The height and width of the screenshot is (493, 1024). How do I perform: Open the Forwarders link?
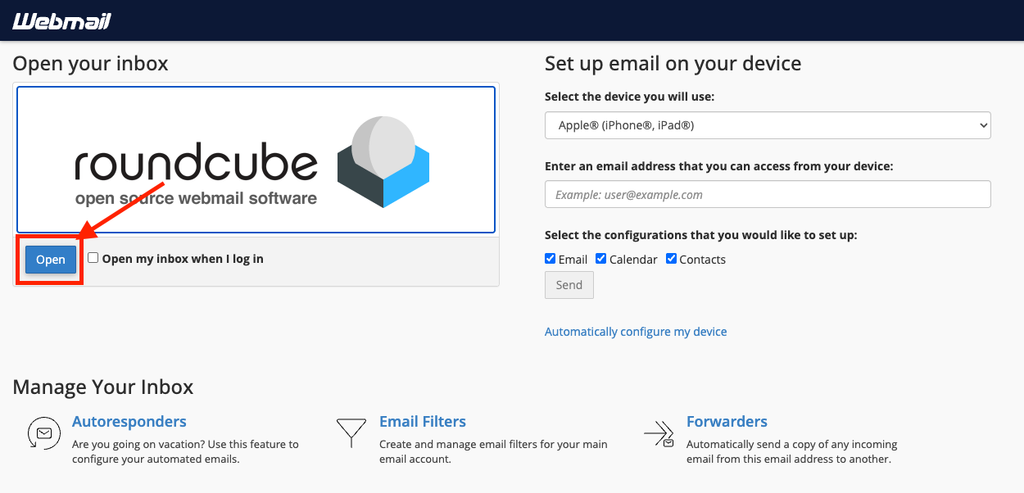(727, 421)
